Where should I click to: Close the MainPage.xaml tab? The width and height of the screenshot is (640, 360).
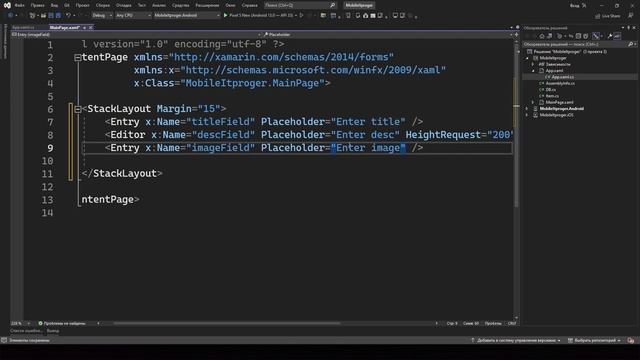tap(91, 27)
